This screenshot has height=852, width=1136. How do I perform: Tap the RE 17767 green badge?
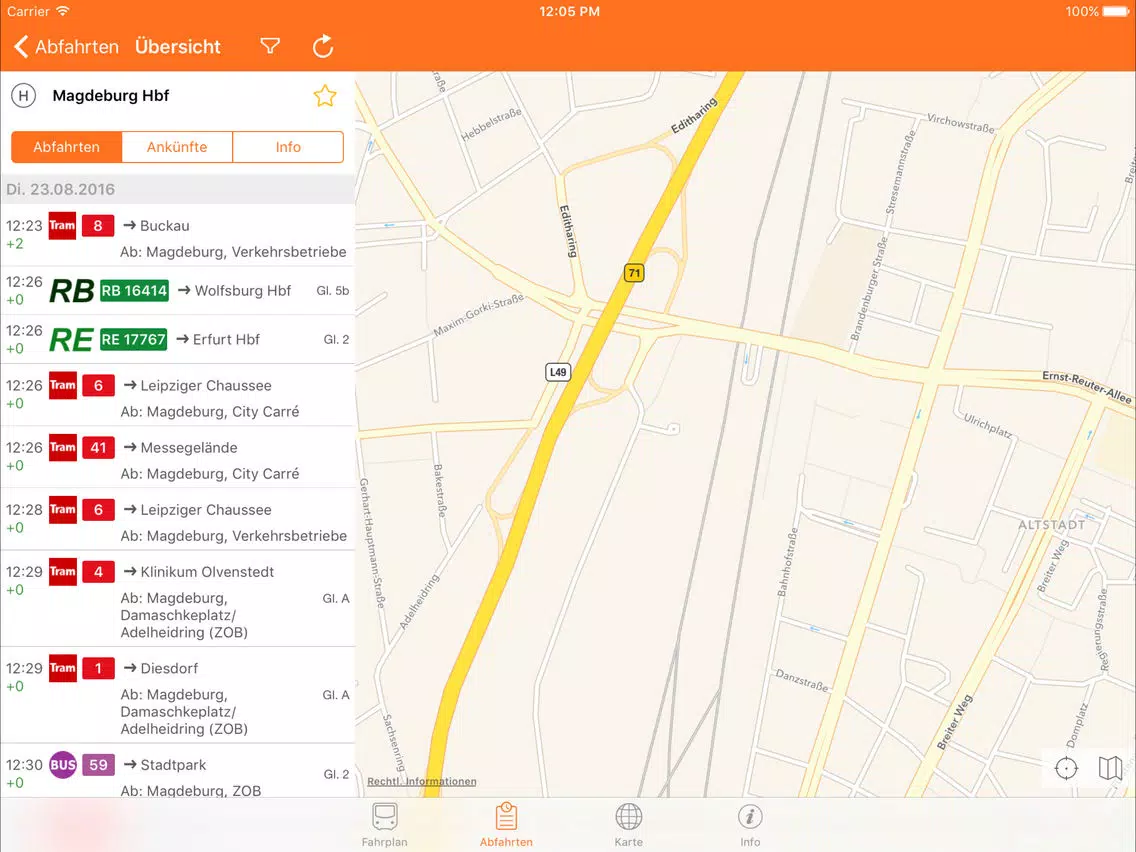[133, 339]
